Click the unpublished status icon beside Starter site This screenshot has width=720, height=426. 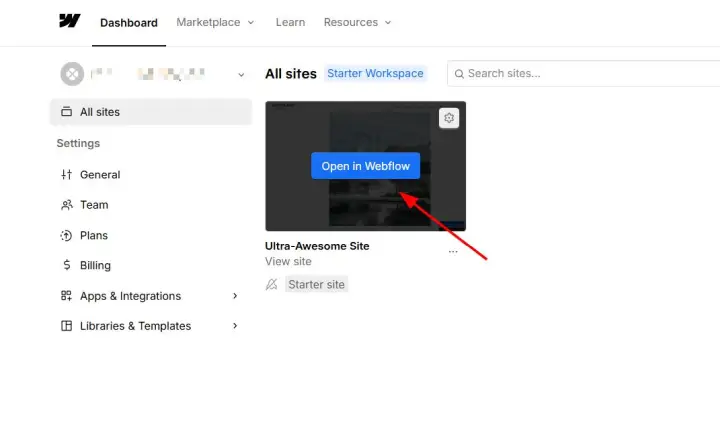tap(271, 284)
